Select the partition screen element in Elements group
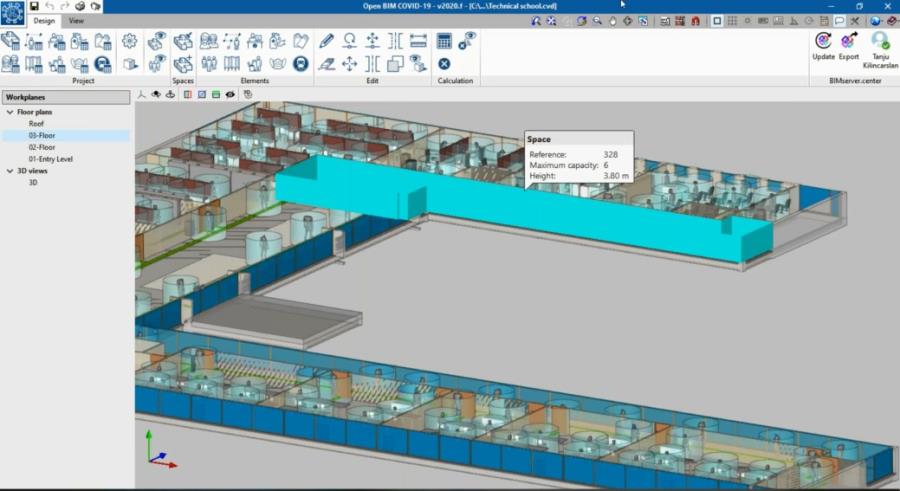Image resolution: width=900 pixels, height=491 pixels. pyautogui.click(x=232, y=64)
